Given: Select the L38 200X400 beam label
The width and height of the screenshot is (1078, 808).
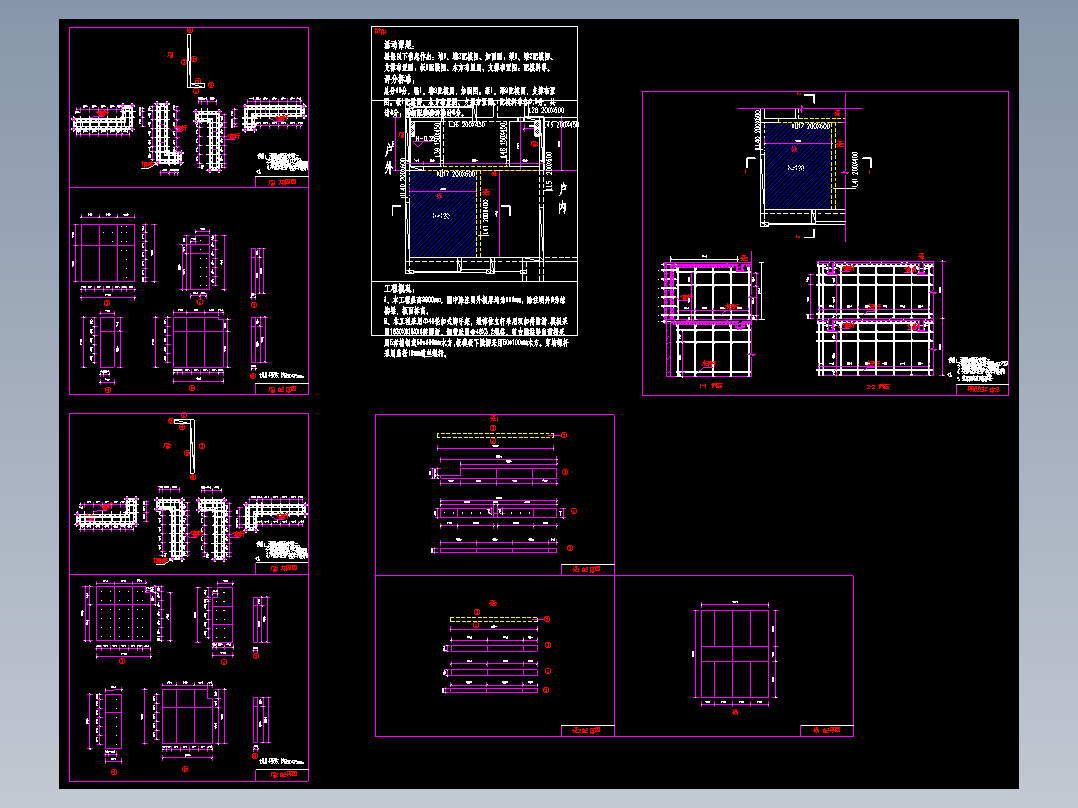Looking at the screenshot, I should pos(547,110).
